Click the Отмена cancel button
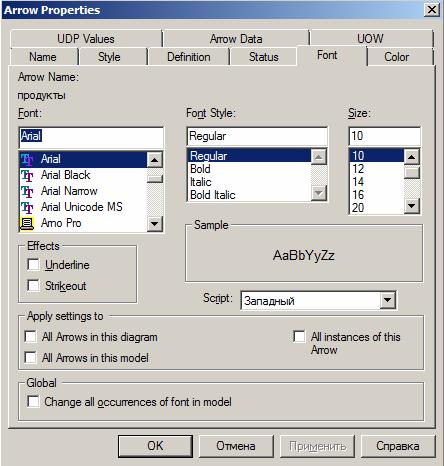 [236, 446]
